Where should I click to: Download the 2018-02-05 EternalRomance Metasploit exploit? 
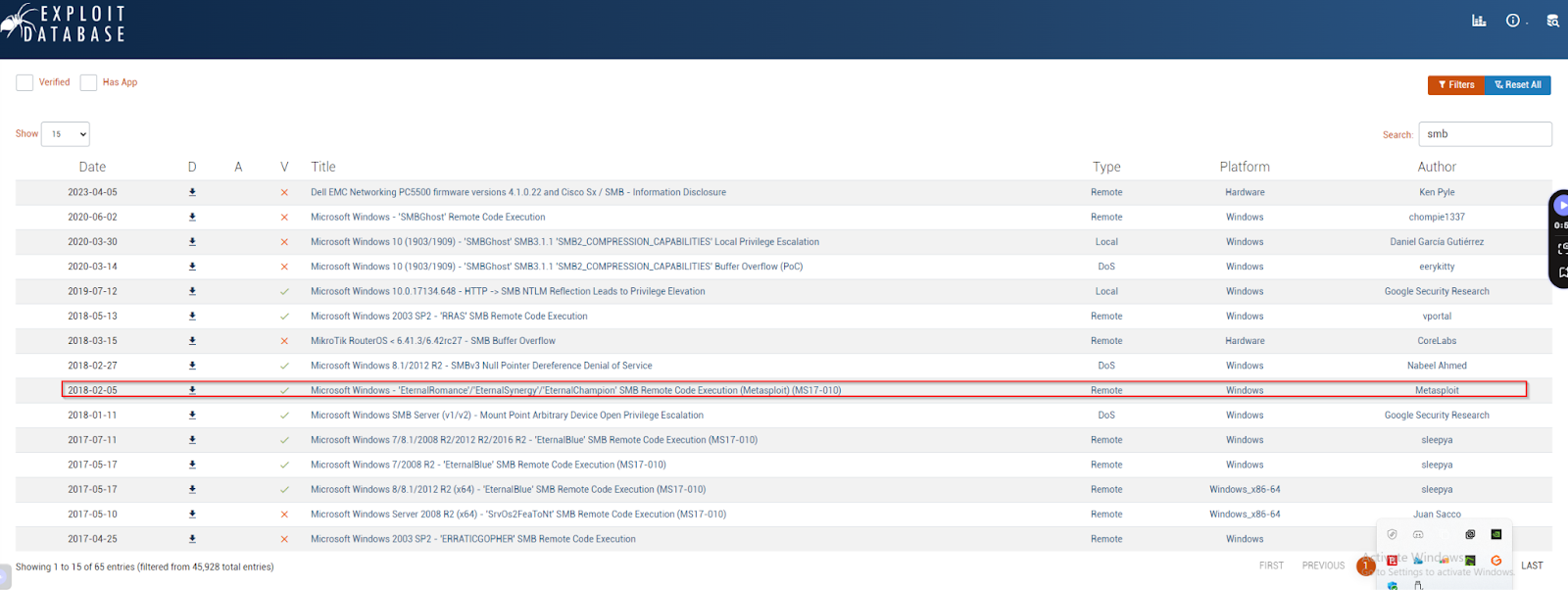192,390
